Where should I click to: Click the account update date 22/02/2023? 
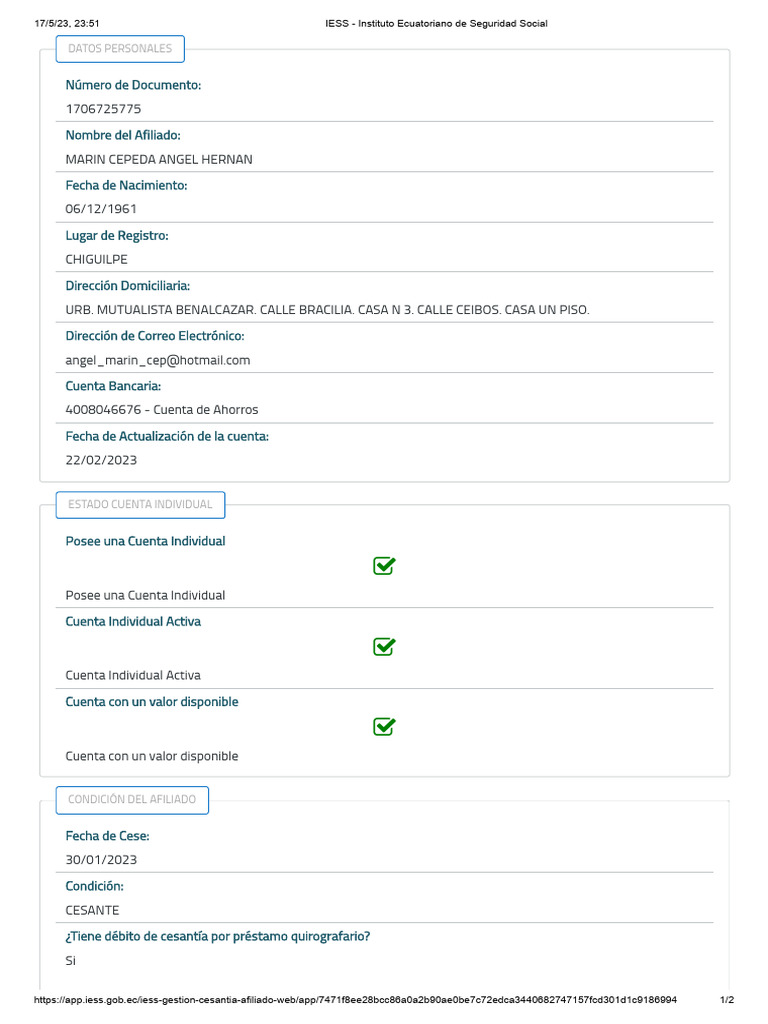pos(101,460)
